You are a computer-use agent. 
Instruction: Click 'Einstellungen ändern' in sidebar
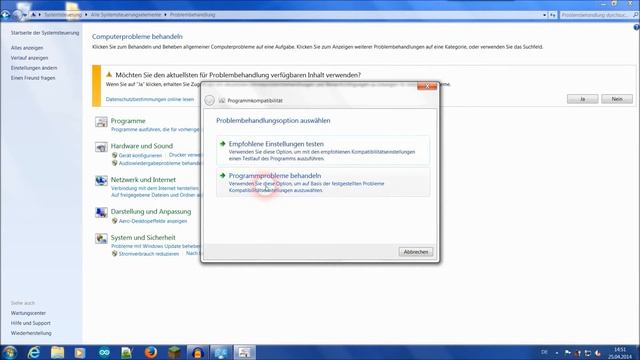click(x=34, y=68)
